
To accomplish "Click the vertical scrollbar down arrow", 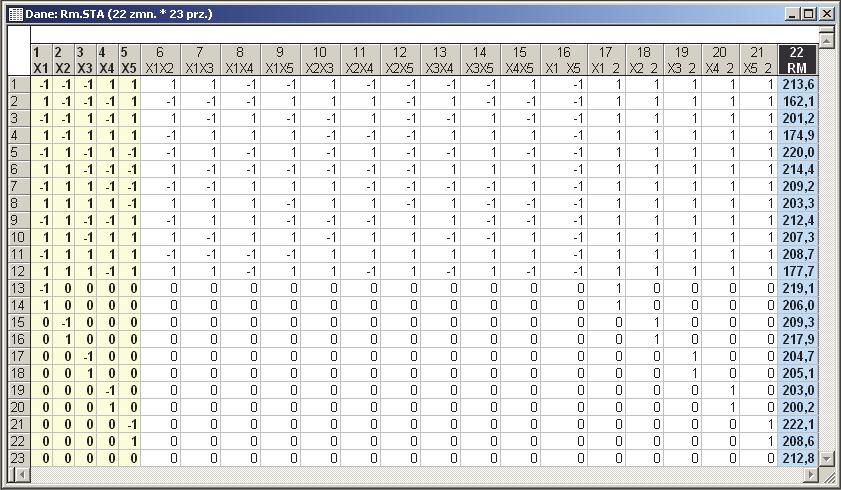I will [x=827, y=459].
